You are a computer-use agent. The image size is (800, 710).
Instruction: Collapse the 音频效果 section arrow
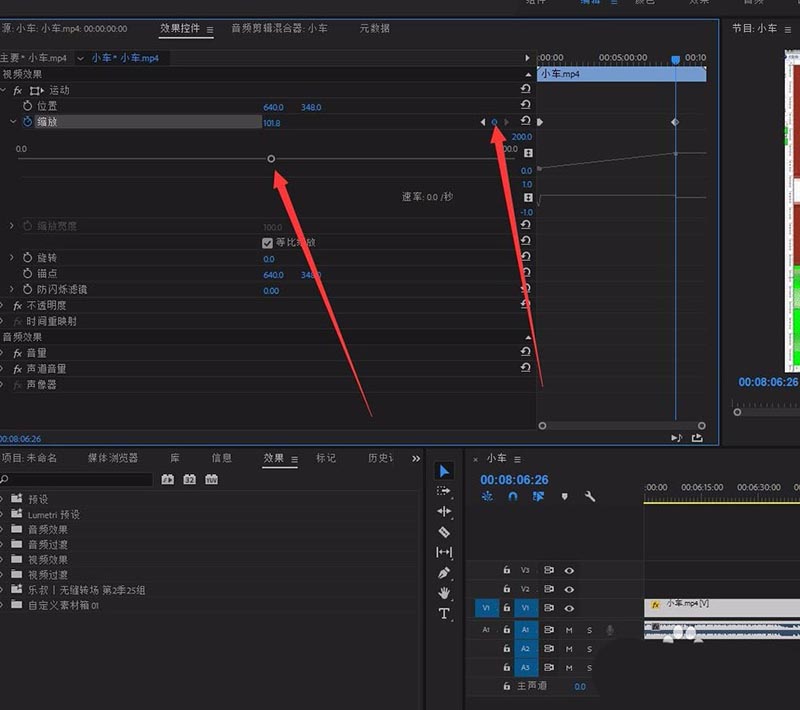528,337
